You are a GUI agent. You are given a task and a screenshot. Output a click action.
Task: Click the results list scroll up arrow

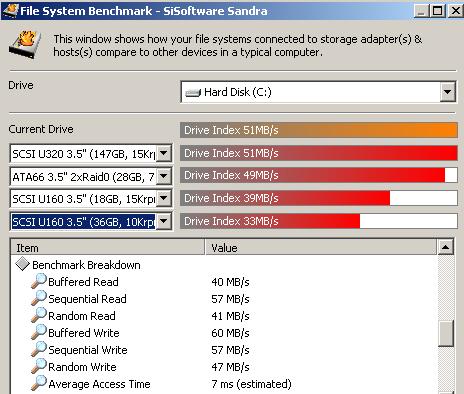446,247
